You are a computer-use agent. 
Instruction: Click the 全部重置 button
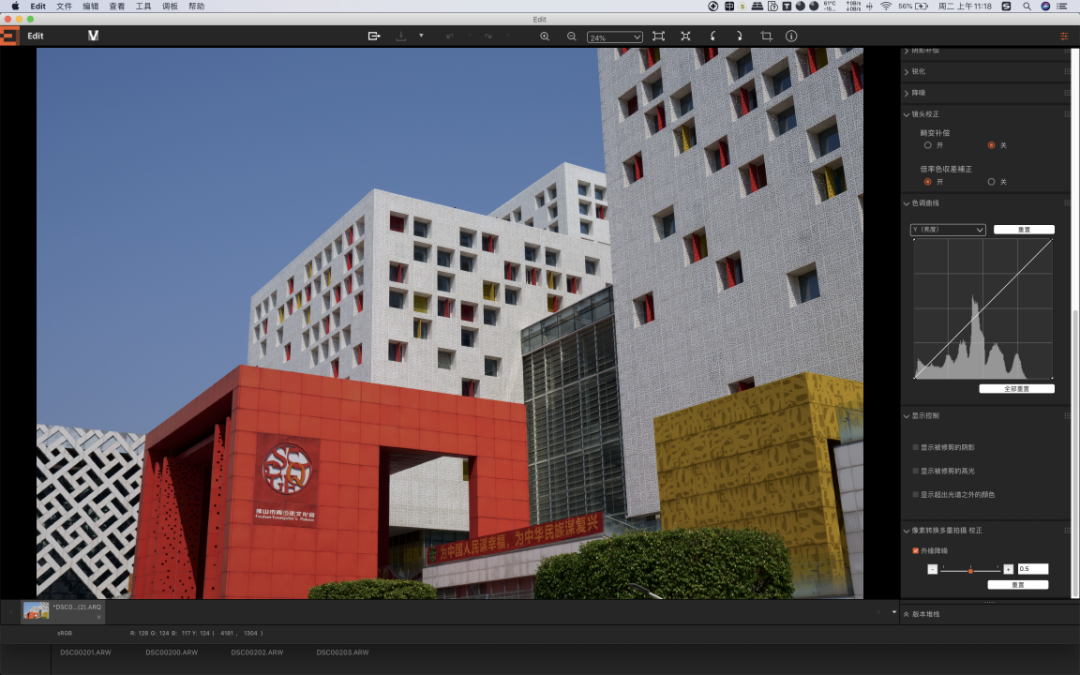1017,389
